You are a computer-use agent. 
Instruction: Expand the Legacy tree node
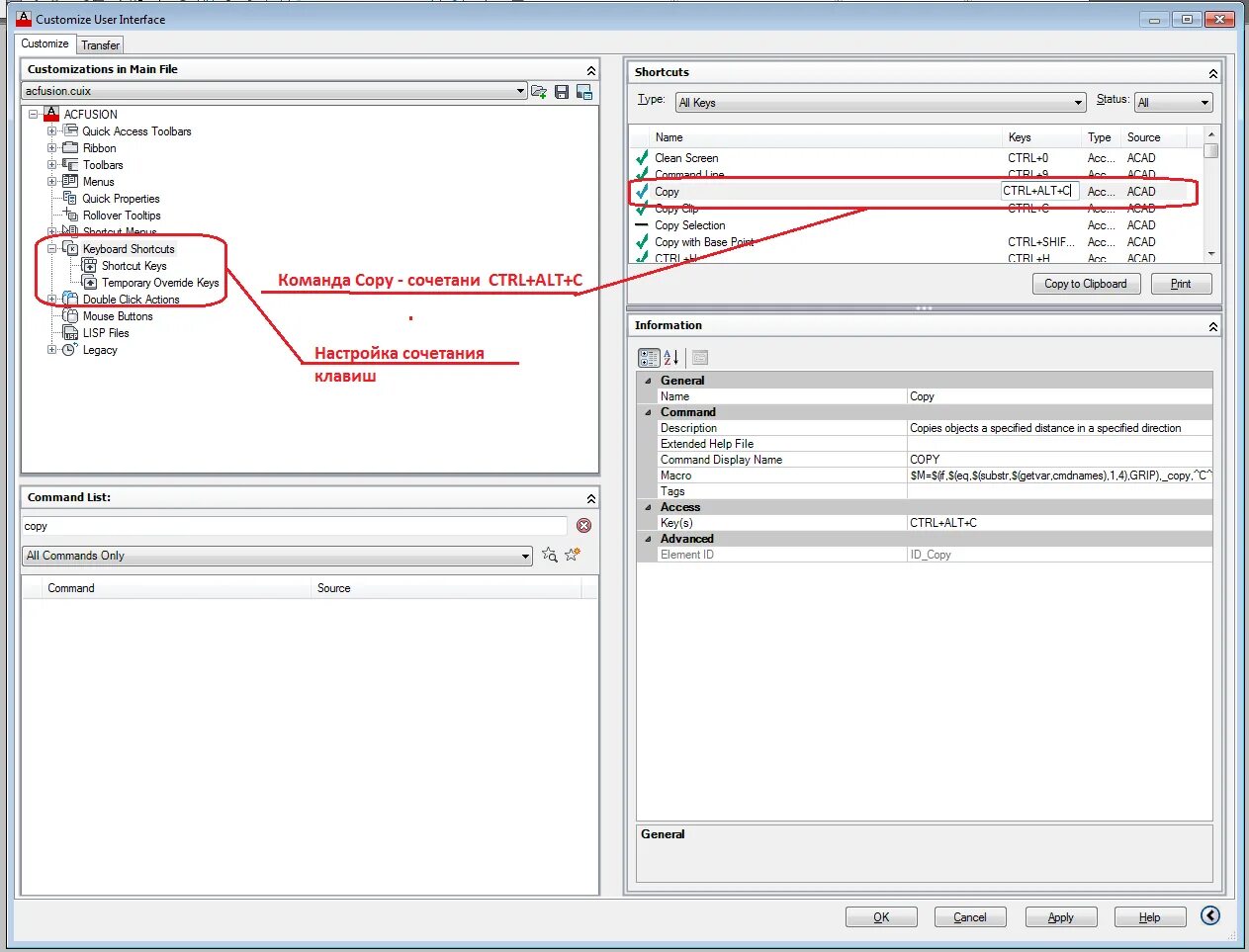tap(52, 349)
